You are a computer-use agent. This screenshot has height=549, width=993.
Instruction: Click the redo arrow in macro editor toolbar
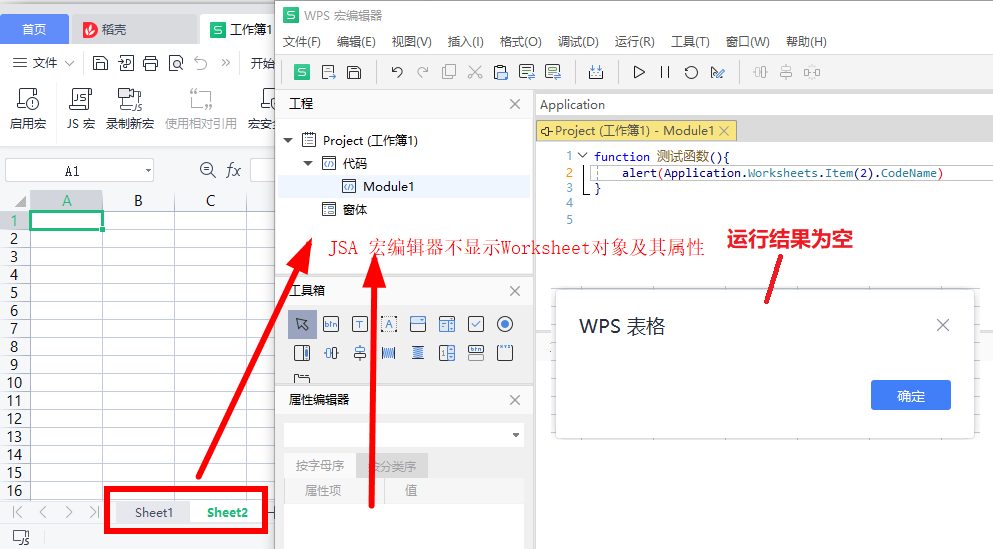pyautogui.click(x=422, y=72)
